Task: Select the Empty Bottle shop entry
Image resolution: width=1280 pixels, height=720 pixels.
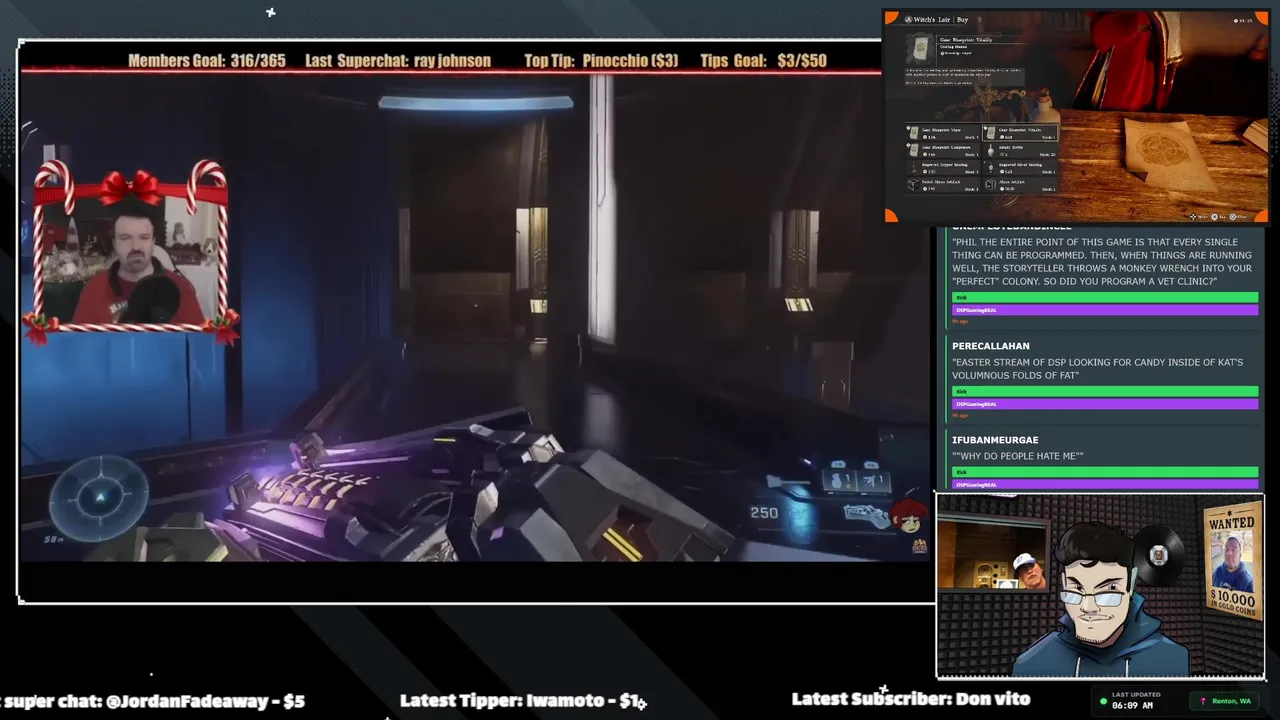Action: [1020, 151]
